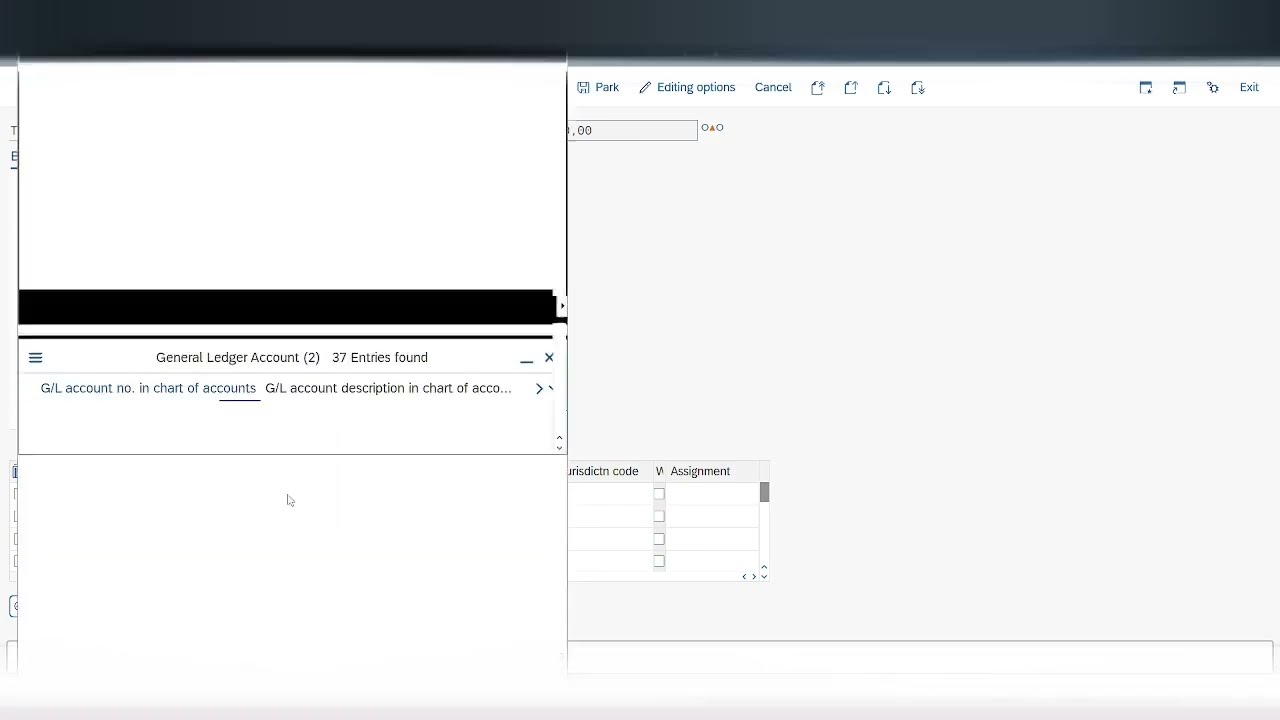Click table scroll left arrow
This screenshot has height=720, width=1280.
(x=745, y=576)
